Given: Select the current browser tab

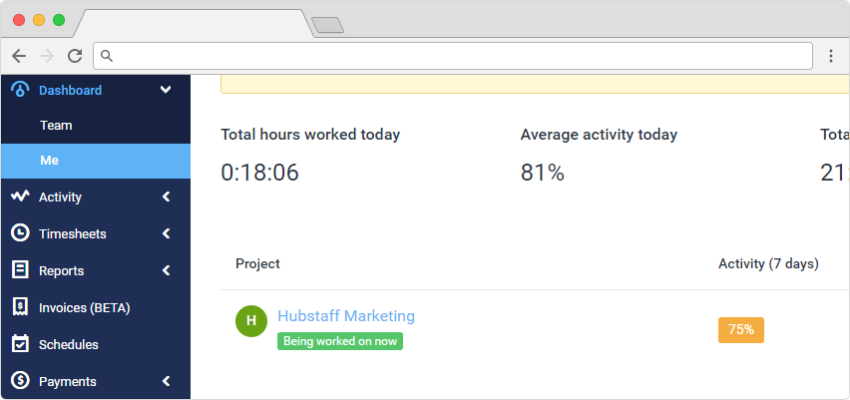Looking at the screenshot, I should (194, 24).
